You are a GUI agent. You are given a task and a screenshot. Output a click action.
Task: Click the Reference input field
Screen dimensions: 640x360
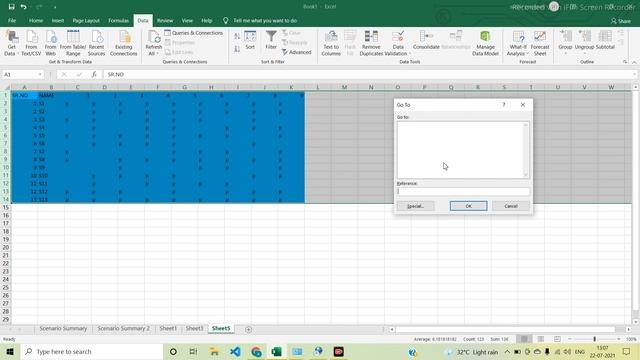coord(463,191)
